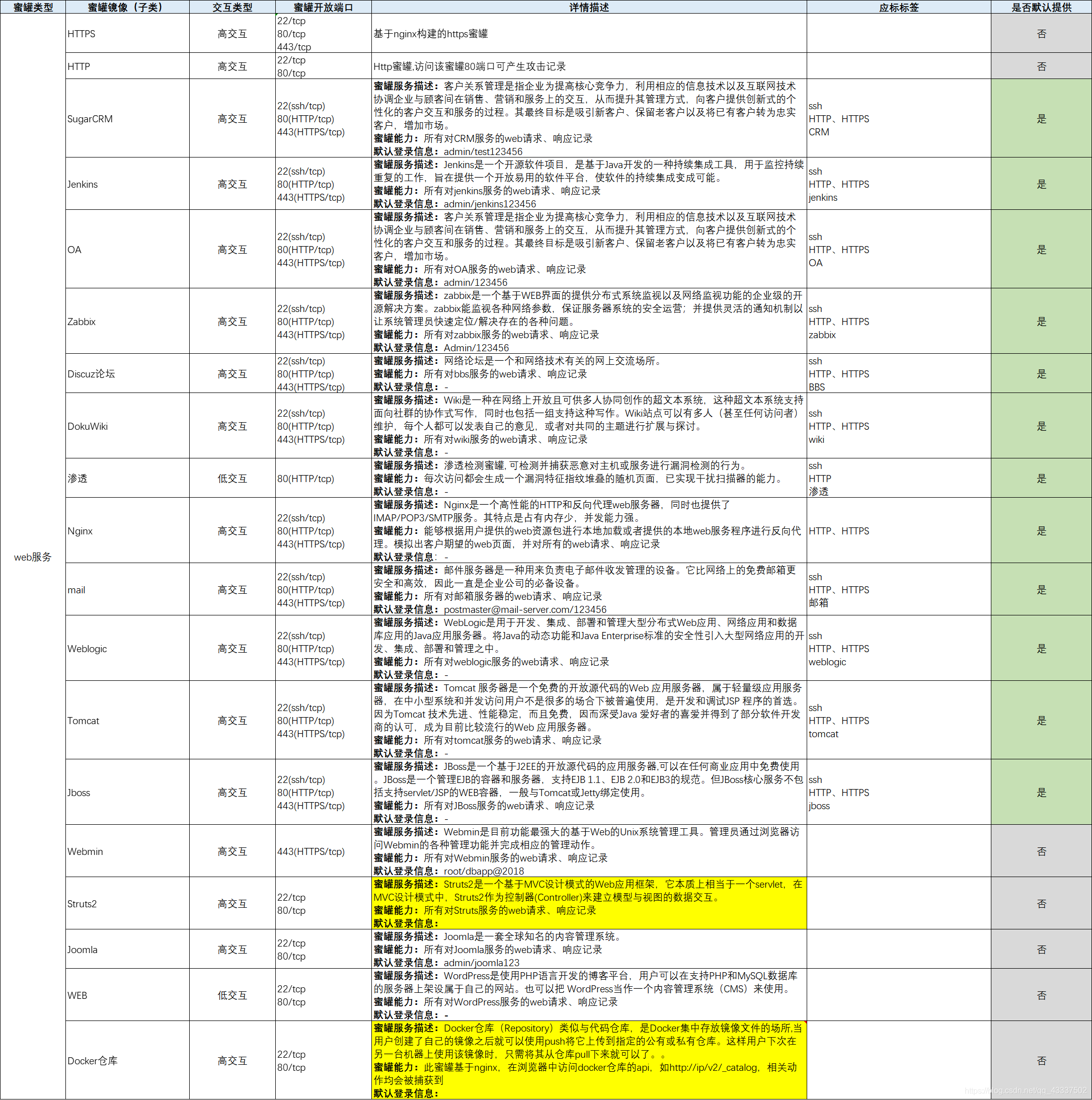Click the tag cell ending with BBS
Viewport: 1092px width, 1100px height.
pyautogui.click(x=899, y=373)
